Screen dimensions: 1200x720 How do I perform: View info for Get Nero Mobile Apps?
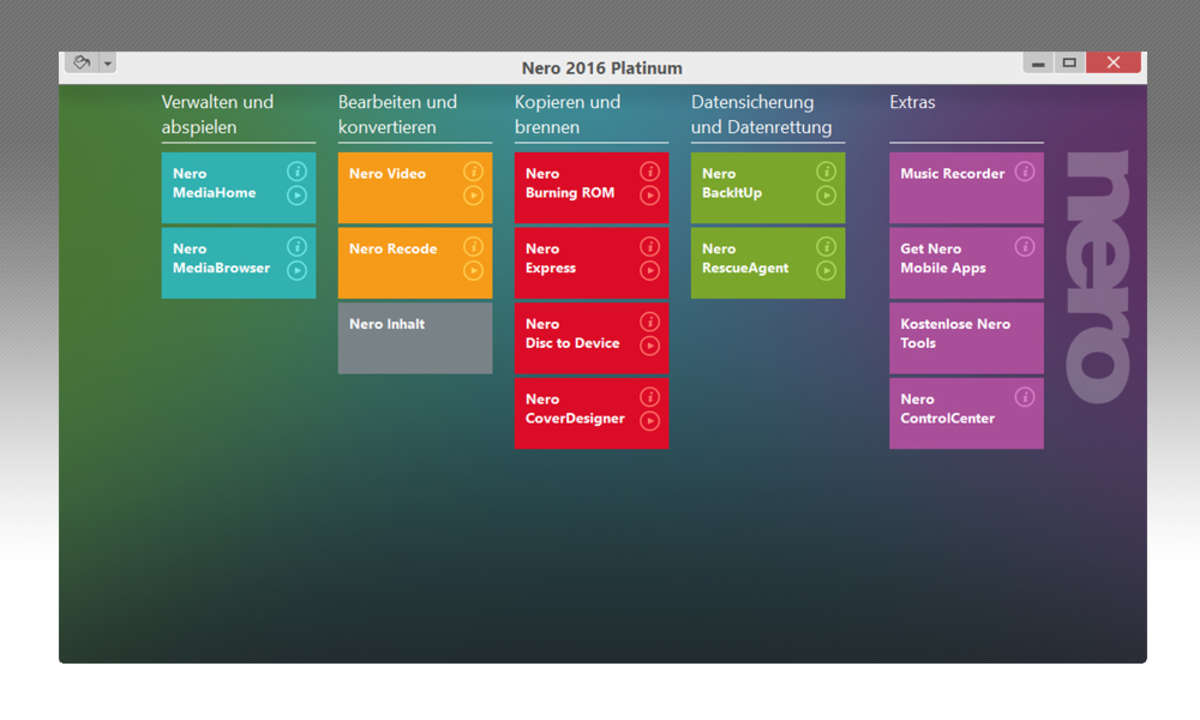pyautogui.click(x=1025, y=246)
